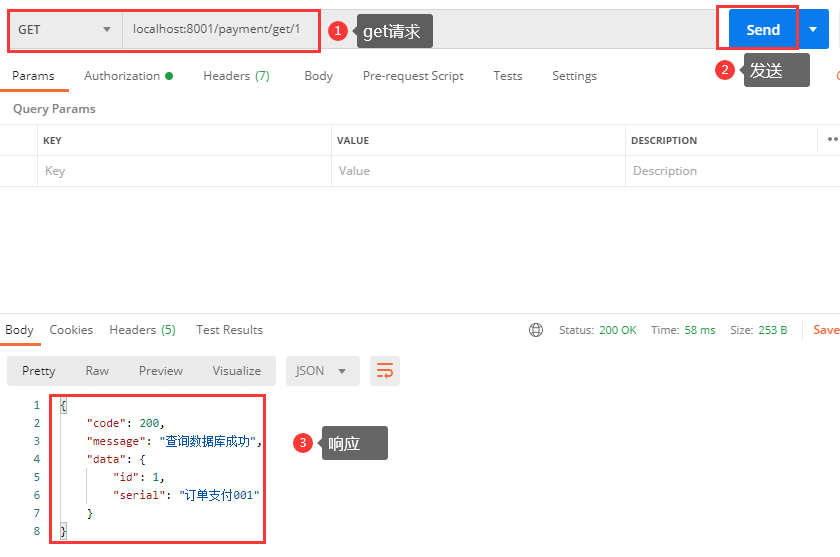Click the "code": 200 line
This screenshot has height=557, width=840.
point(125,423)
